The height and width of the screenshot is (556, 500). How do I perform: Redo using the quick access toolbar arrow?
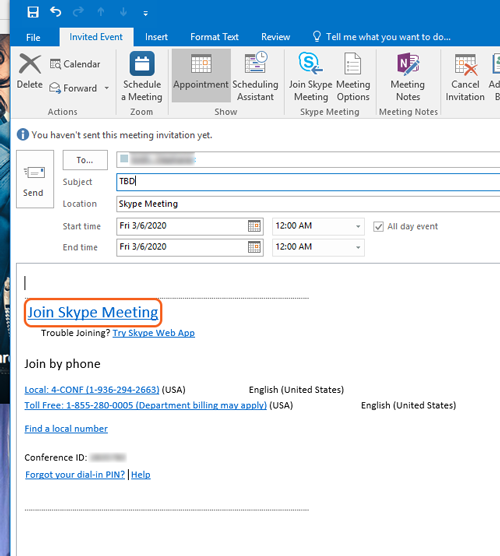click(x=78, y=12)
